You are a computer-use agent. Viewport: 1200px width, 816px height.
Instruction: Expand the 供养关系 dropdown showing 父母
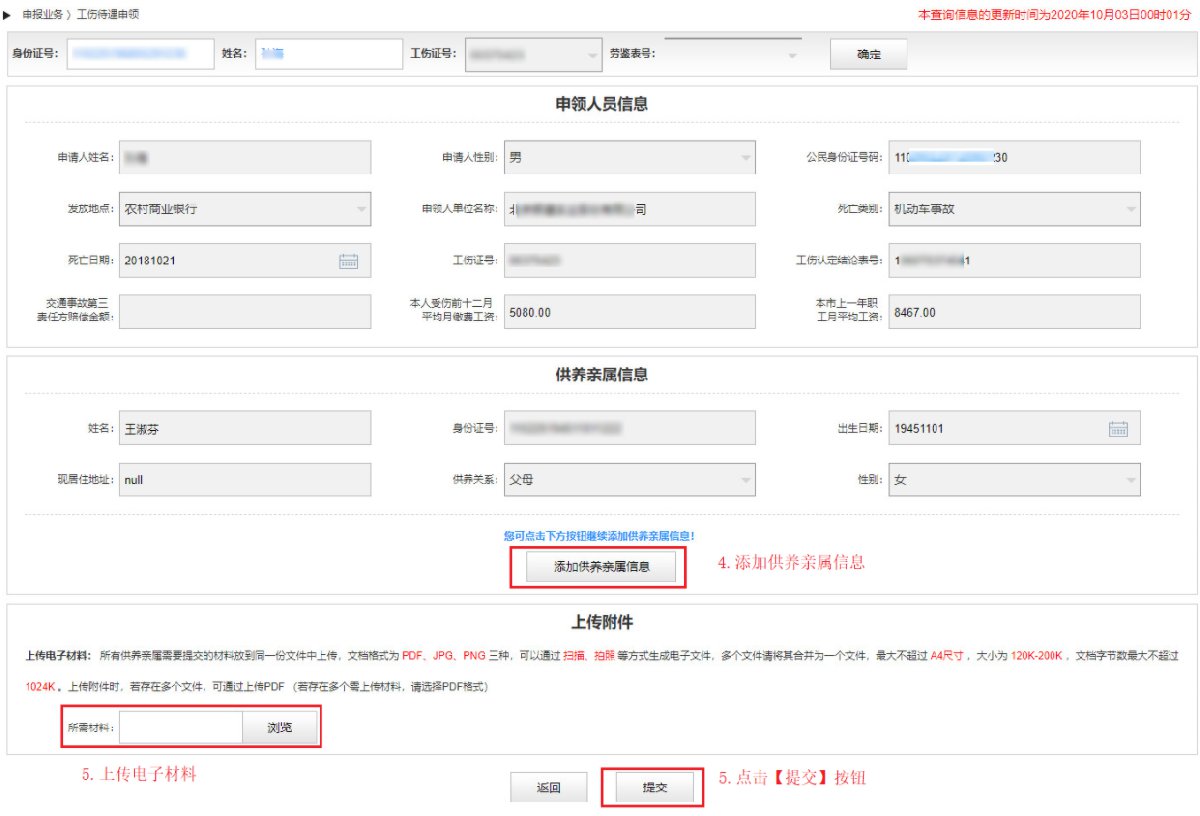745,480
